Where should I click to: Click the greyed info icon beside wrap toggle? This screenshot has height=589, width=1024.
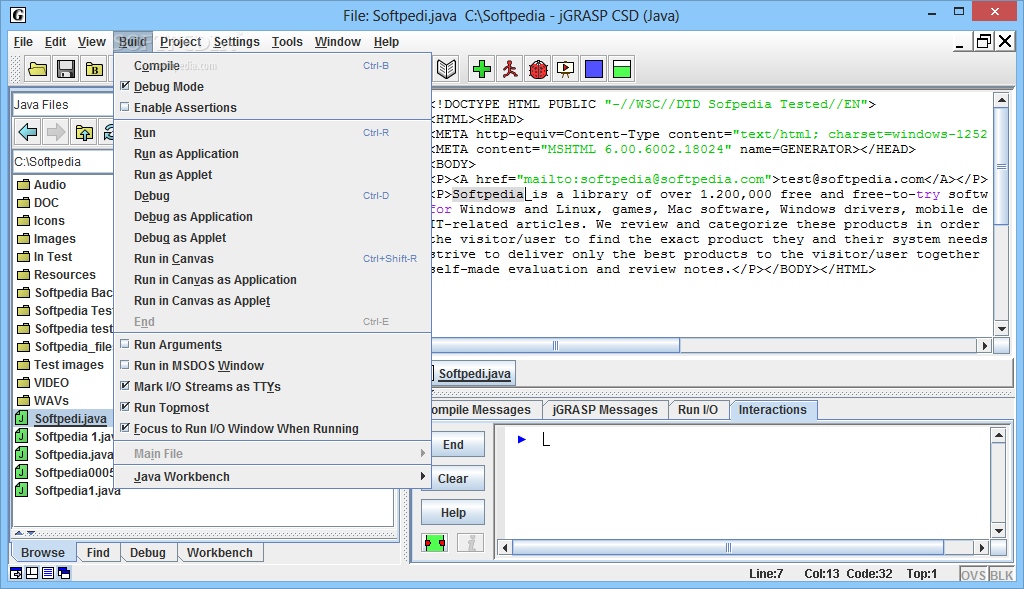[x=470, y=543]
